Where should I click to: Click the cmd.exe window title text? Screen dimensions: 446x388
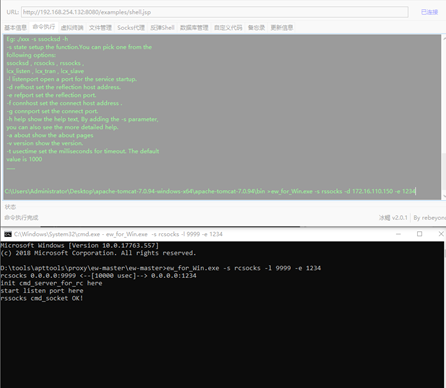pyautogui.click(x=118, y=234)
